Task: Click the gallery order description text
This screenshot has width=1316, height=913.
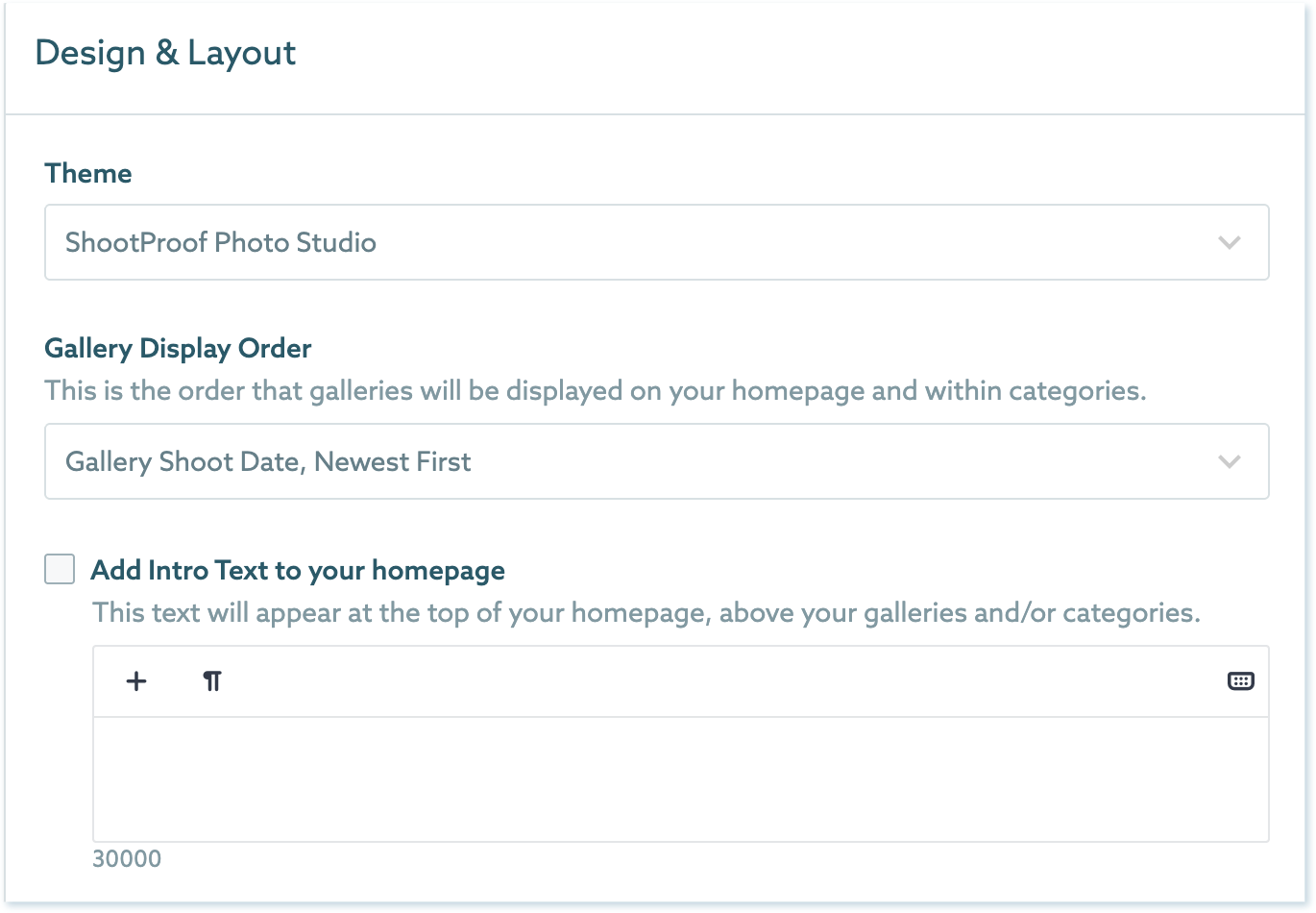Action: point(596,391)
